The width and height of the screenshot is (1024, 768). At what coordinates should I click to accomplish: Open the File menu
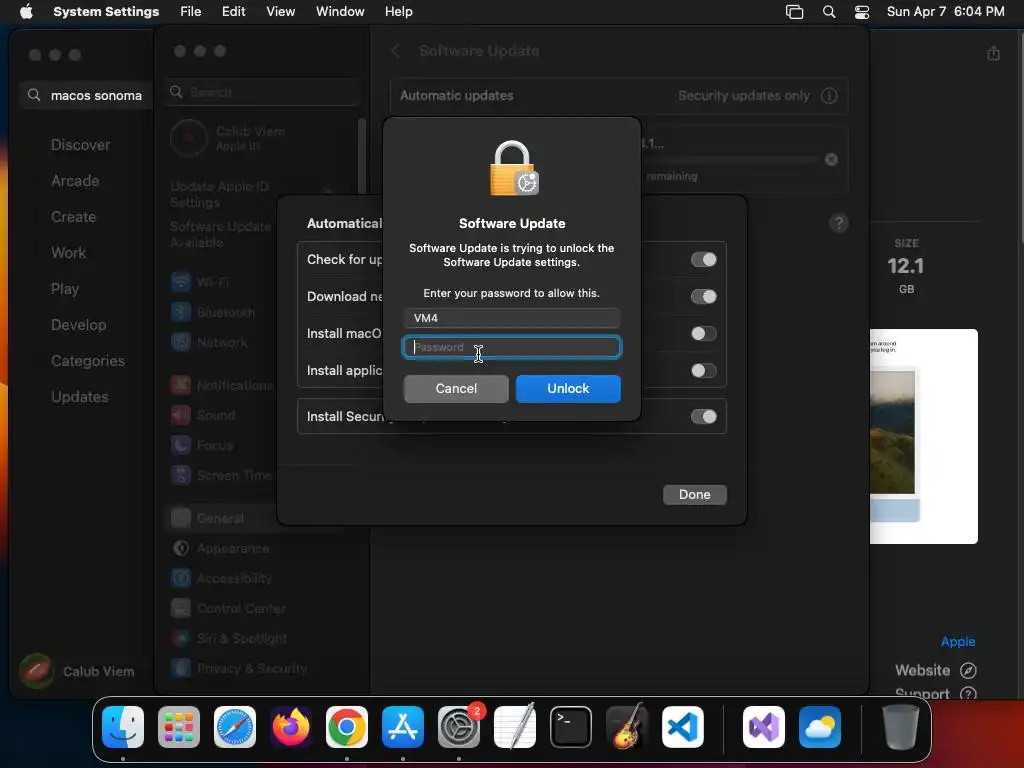tap(191, 12)
